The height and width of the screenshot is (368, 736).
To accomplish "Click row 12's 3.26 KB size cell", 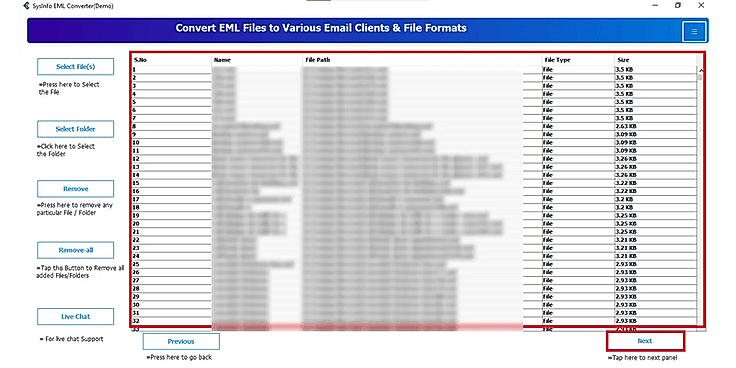I will point(655,159).
